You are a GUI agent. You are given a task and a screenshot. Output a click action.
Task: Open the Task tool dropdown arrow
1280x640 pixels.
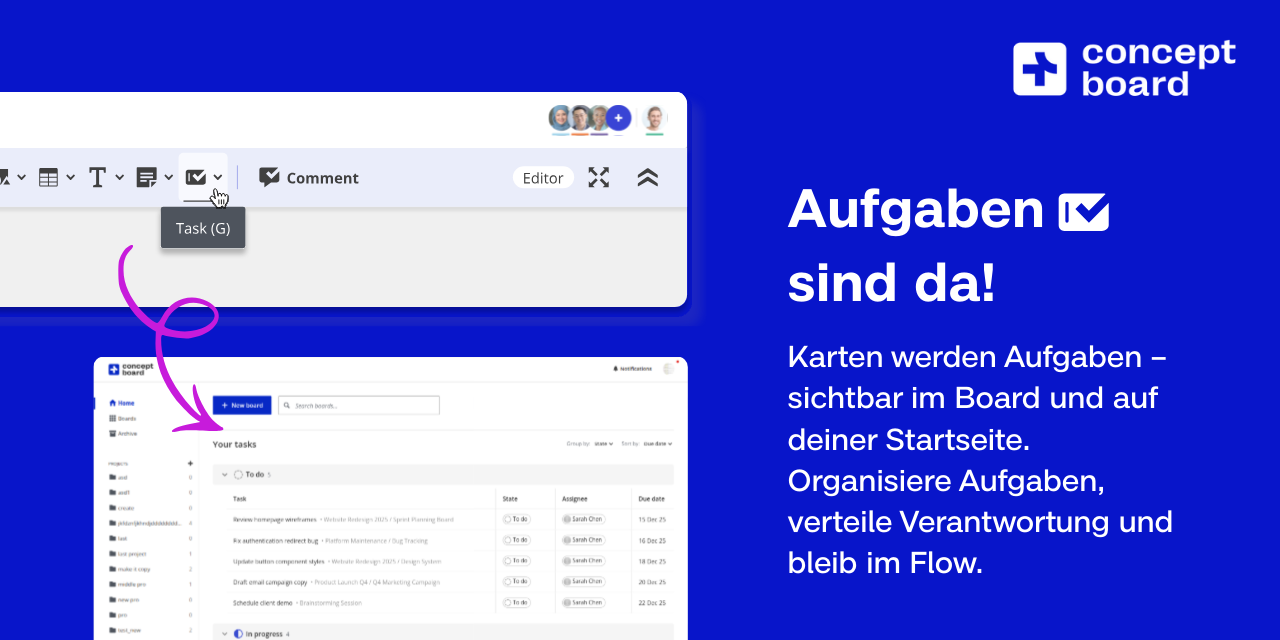[218, 175]
